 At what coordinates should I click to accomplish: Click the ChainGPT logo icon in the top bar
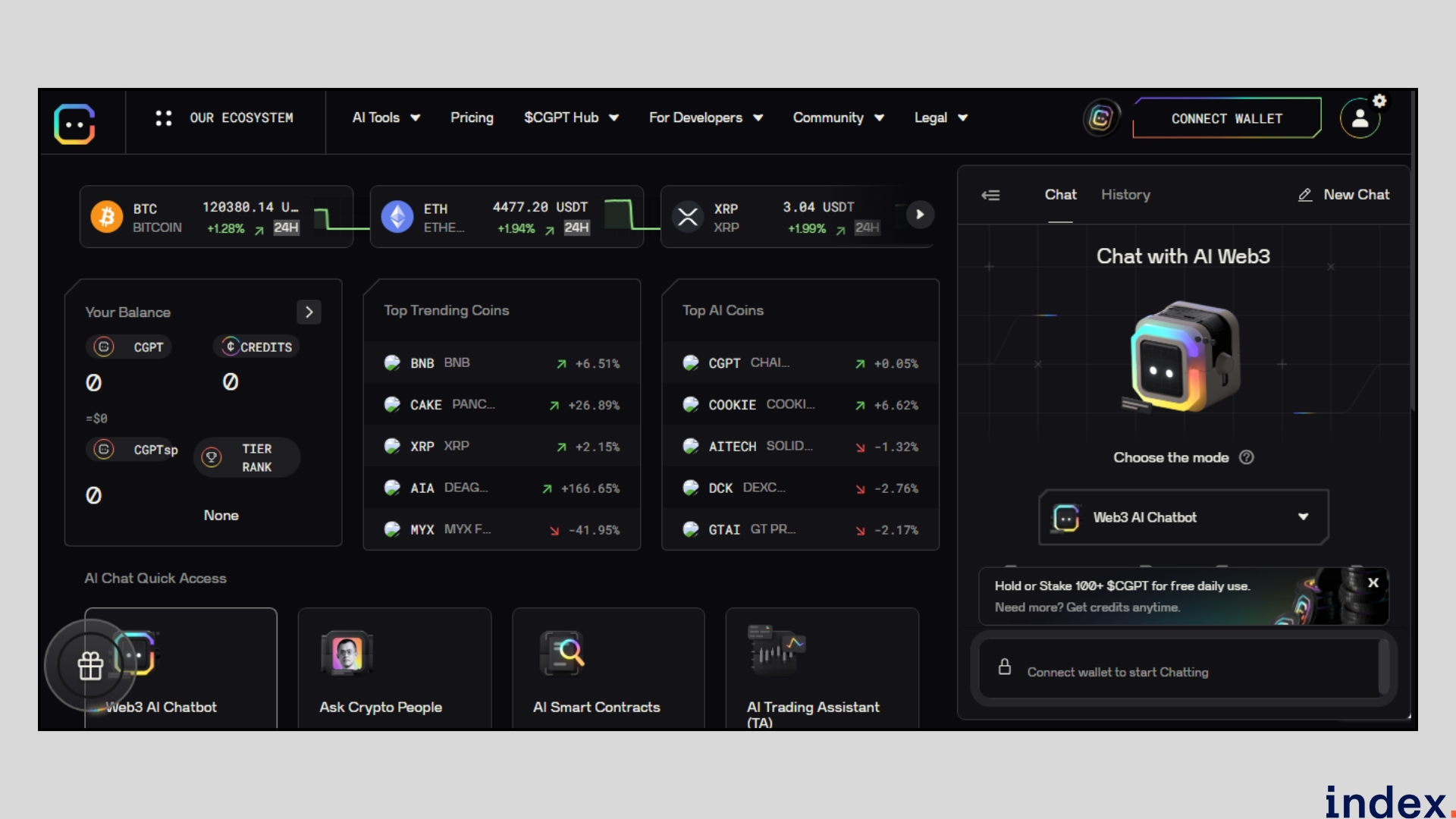(1101, 118)
